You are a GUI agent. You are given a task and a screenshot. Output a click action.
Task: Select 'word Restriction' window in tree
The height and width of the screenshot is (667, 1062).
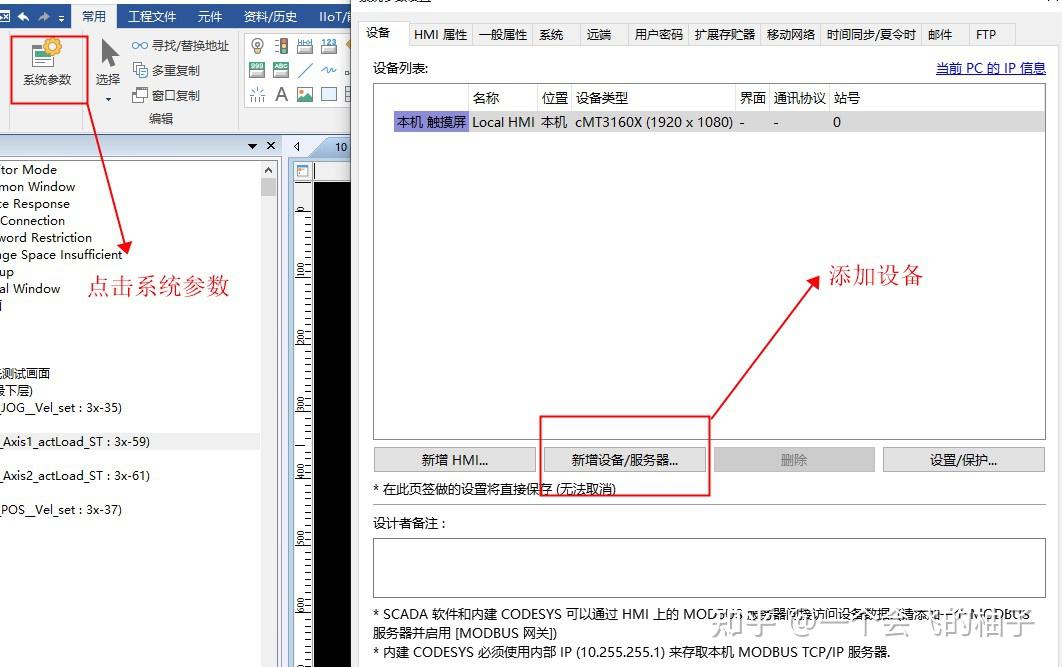pos(46,238)
